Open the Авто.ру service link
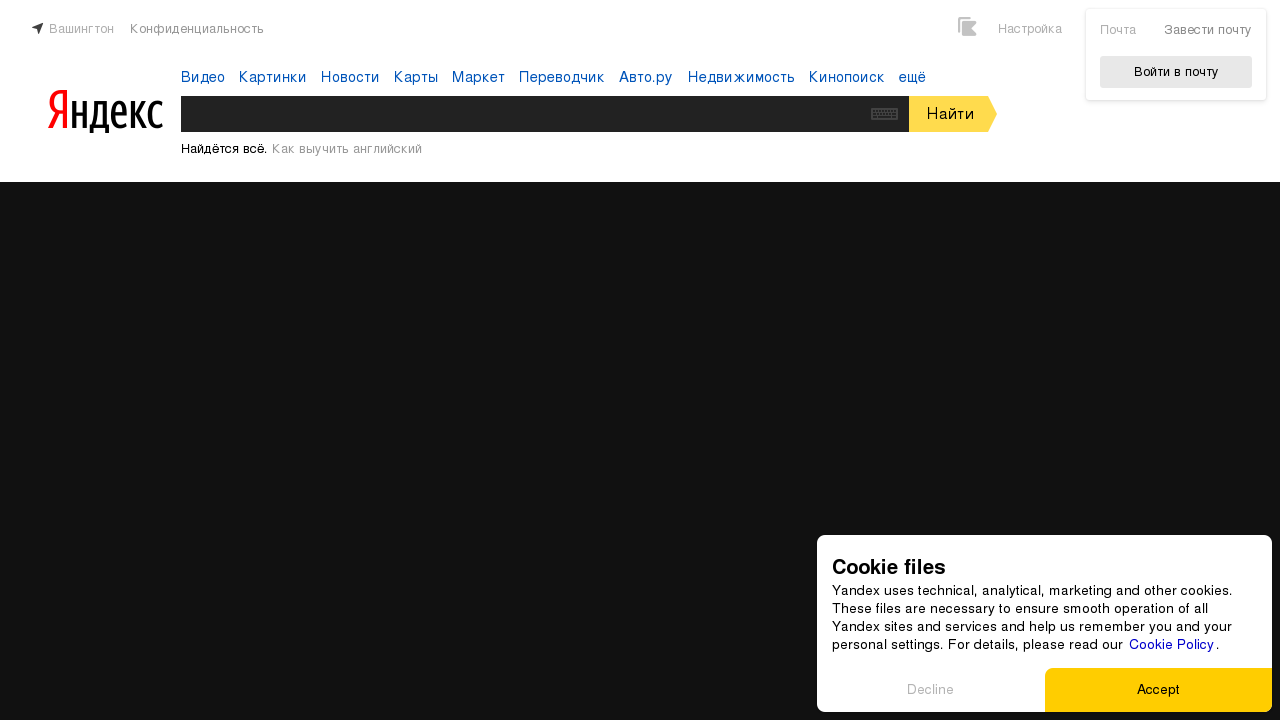Image resolution: width=1280 pixels, height=720 pixels. pyautogui.click(x=646, y=77)
